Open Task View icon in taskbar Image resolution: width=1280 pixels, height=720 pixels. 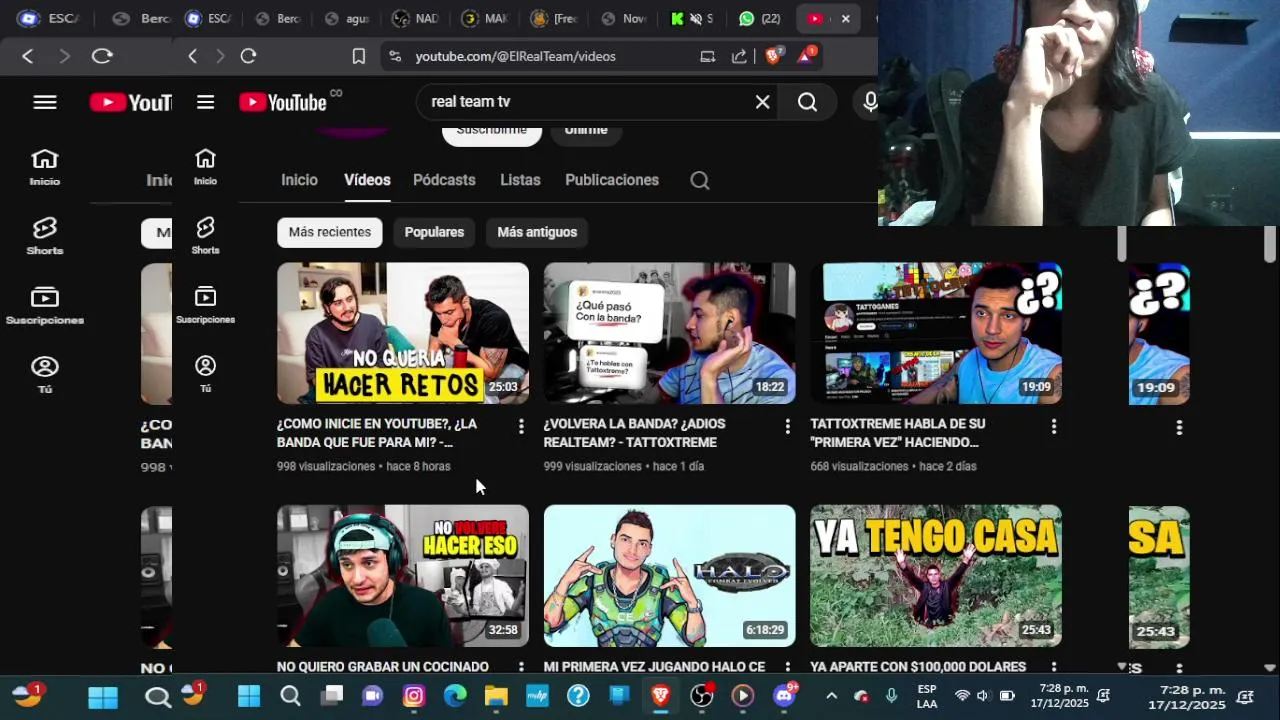(331, 696)
